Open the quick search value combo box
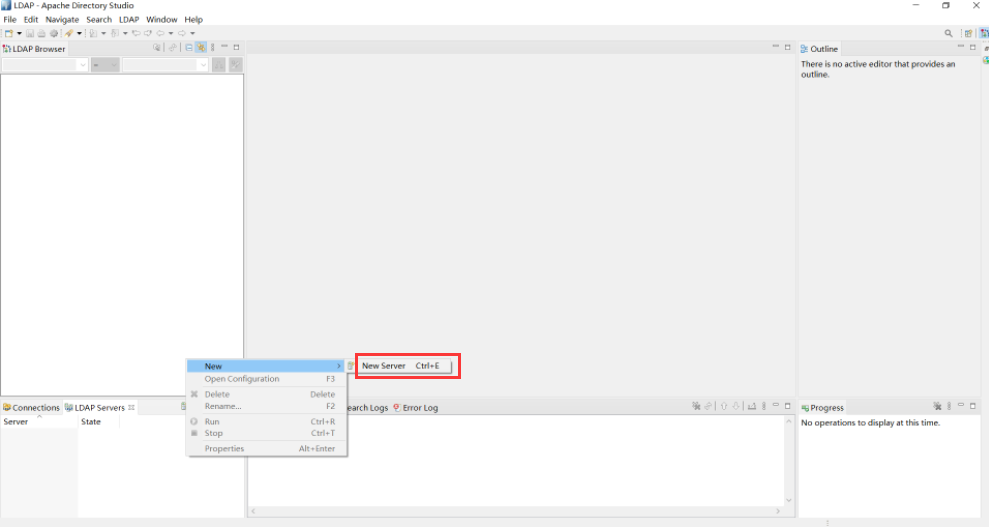The height and width of the screenshot is (527, 989). point(165,65)
